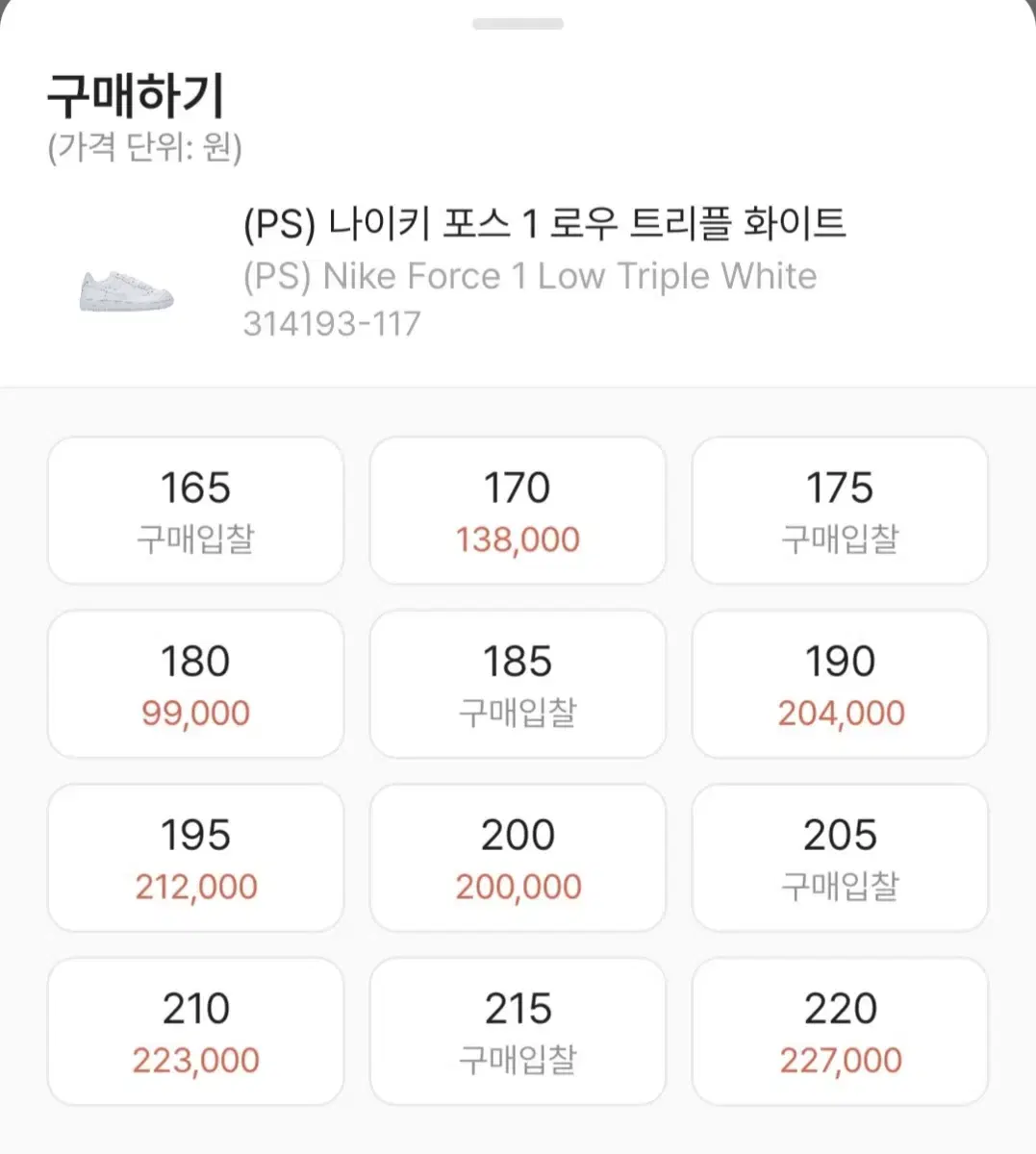Screen dimensions: 1036x1154
Task: Tap the 구매하기 sheet heading
Action: (136, 95)
